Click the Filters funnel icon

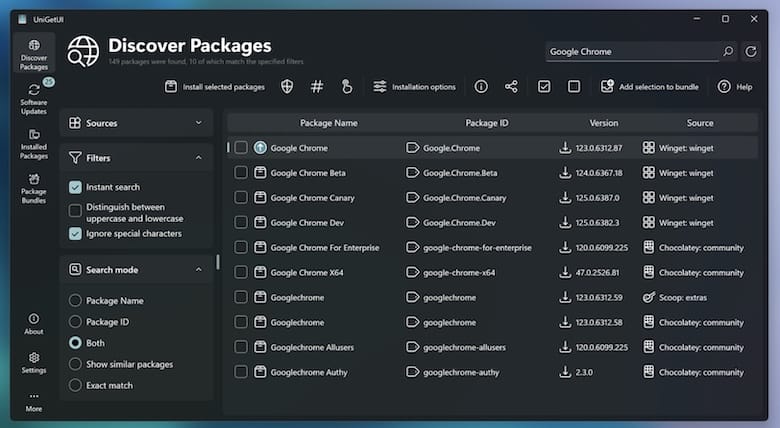click(75, 157)
